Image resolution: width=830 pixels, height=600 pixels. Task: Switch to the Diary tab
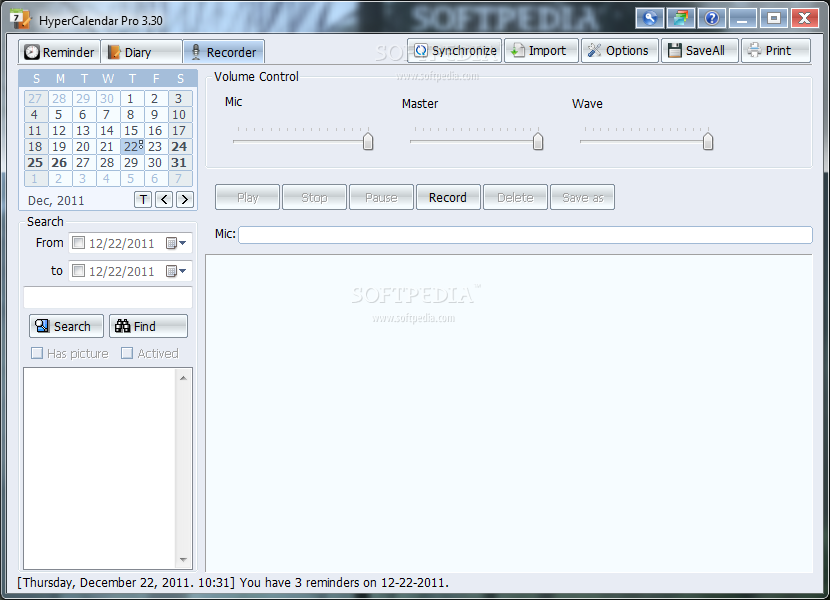141,52
